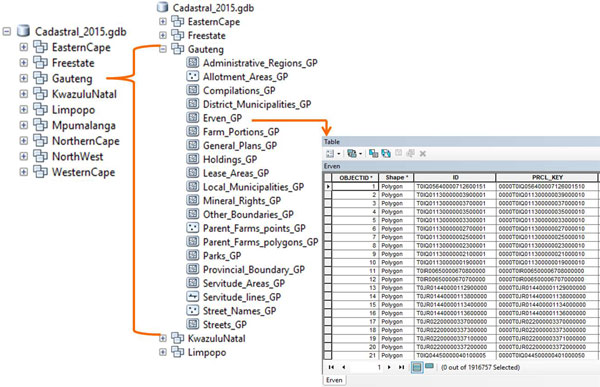Click the Related Tables icon
The image size is (600, 387).
[x=352, y=154]
